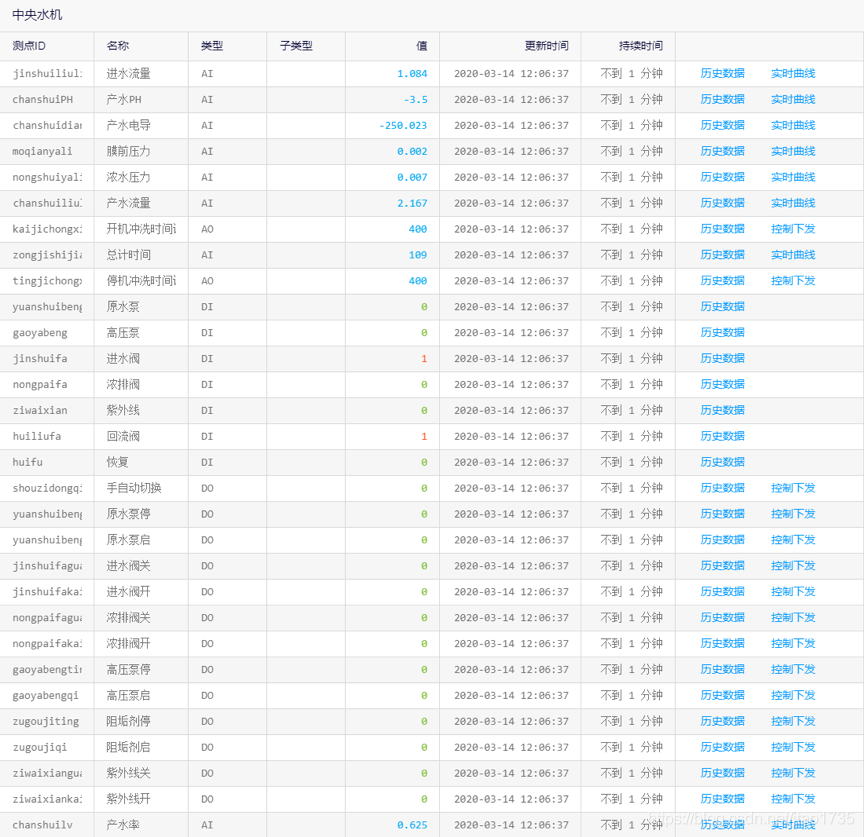The width and height of the screenshot is (864, 837).
Task: Open 历史数据 for the 回流阀 row
Action: click(x=722, y=436)
